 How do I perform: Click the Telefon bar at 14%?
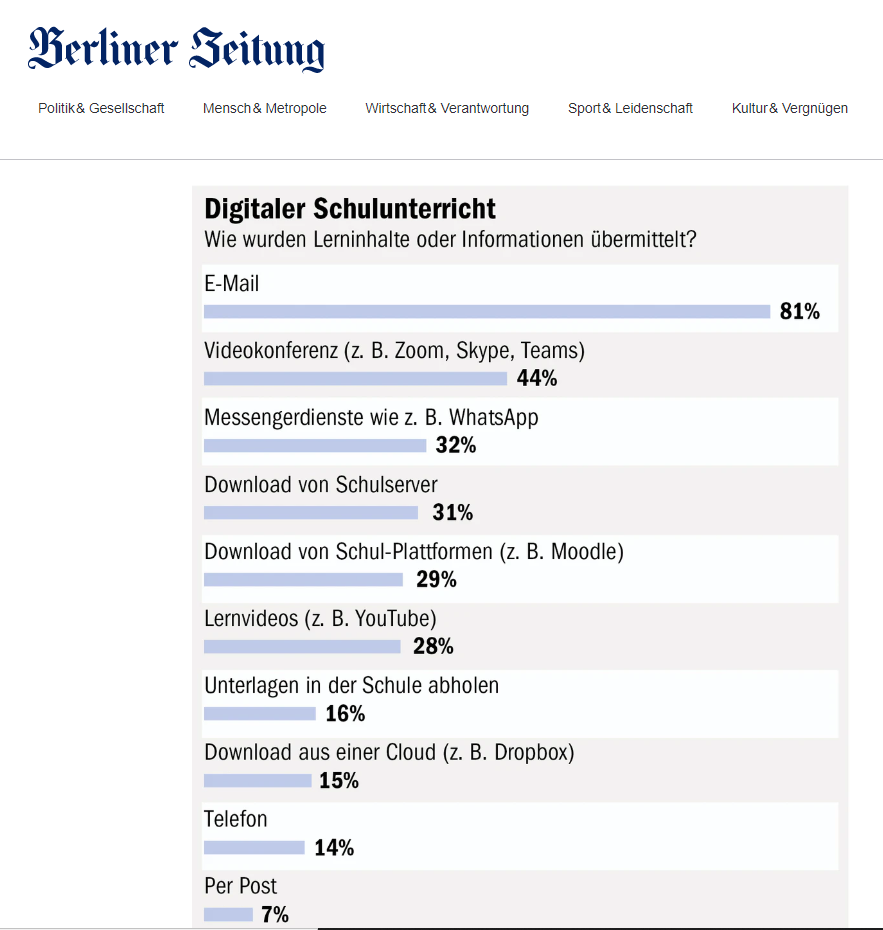[x=254, y=848]
